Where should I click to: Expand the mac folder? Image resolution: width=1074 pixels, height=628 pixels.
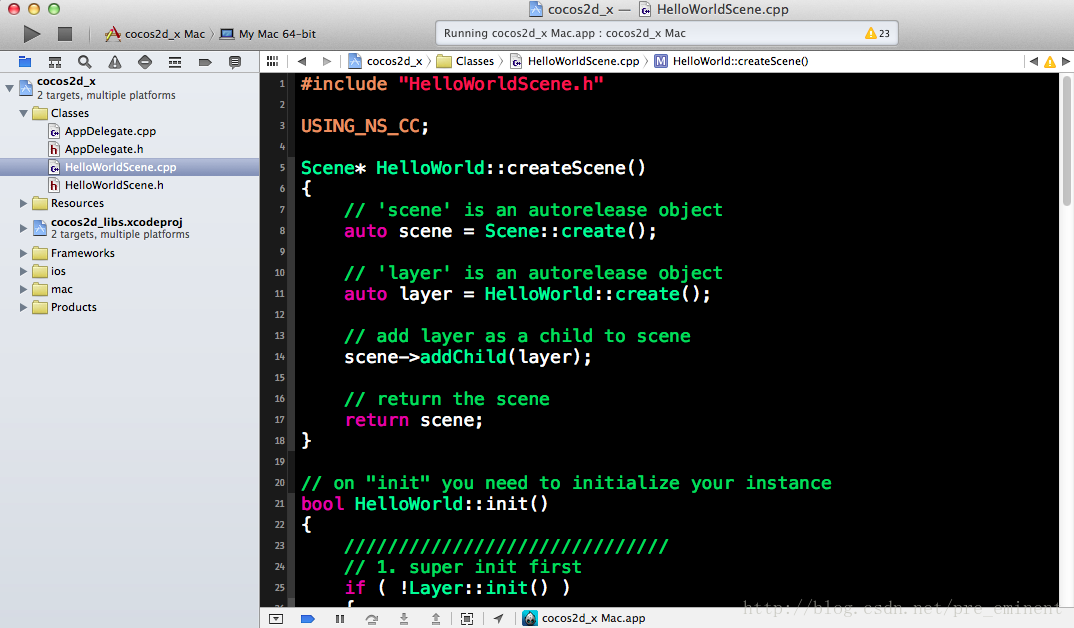pos(24,289)
